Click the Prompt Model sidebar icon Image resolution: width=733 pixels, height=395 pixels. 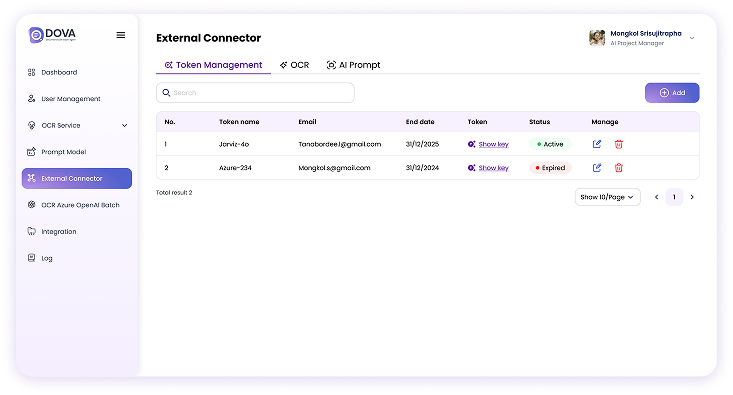coord(31,151)
